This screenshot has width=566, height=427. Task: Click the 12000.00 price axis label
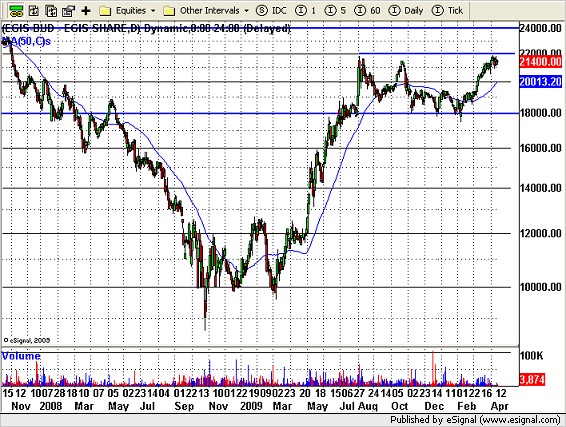pyautogui.click(x=540, y=234)
